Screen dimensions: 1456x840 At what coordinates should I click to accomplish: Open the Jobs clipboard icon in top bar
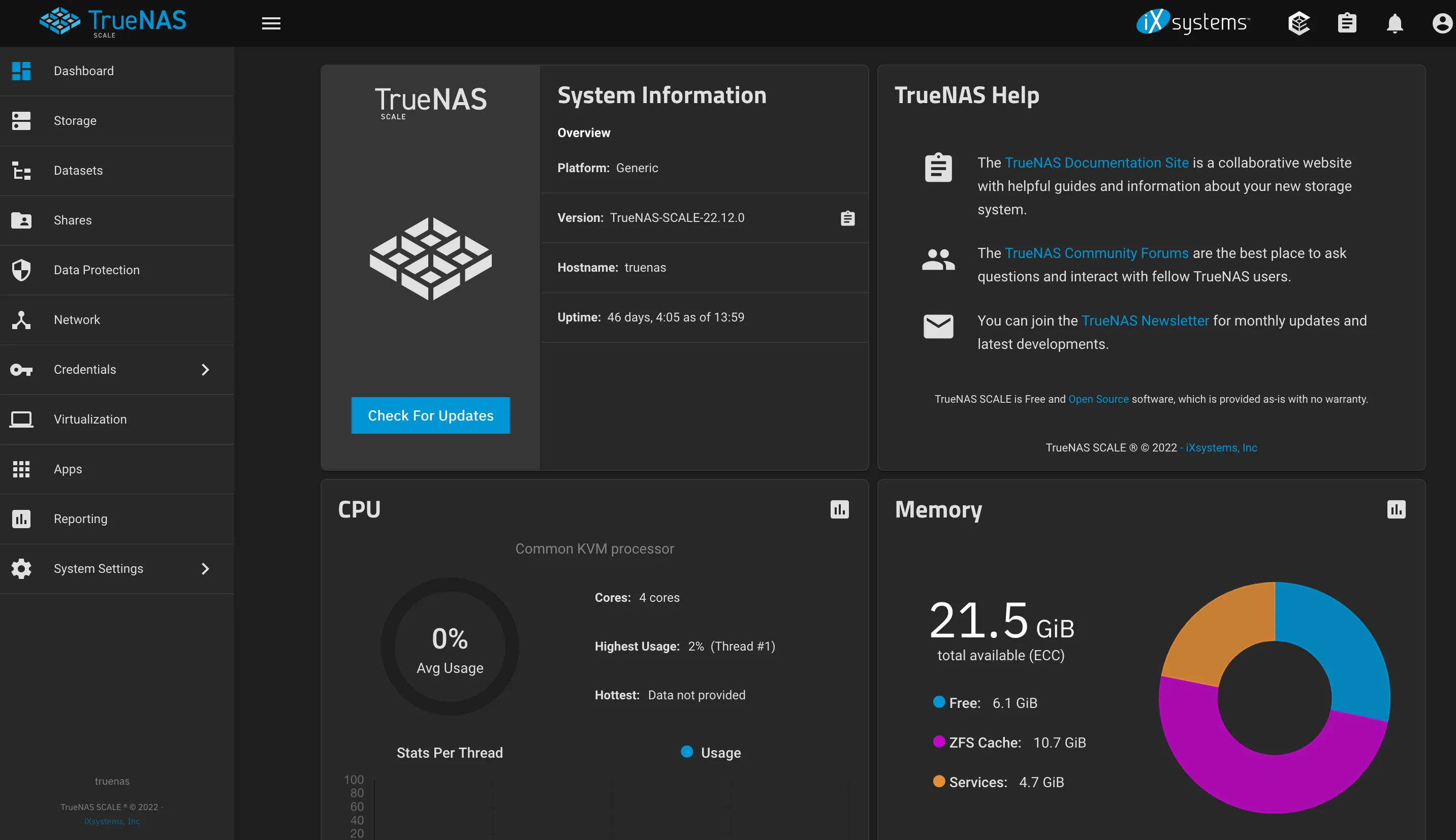[x=1346, y=23]
